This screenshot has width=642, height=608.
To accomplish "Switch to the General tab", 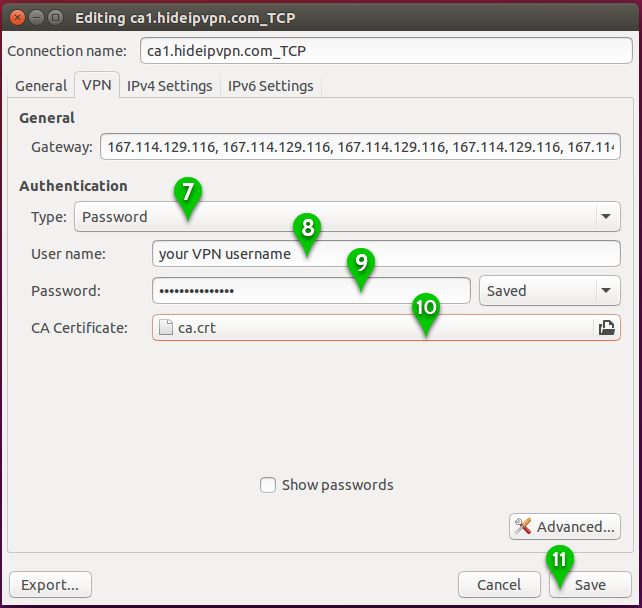I will point(41,86).
